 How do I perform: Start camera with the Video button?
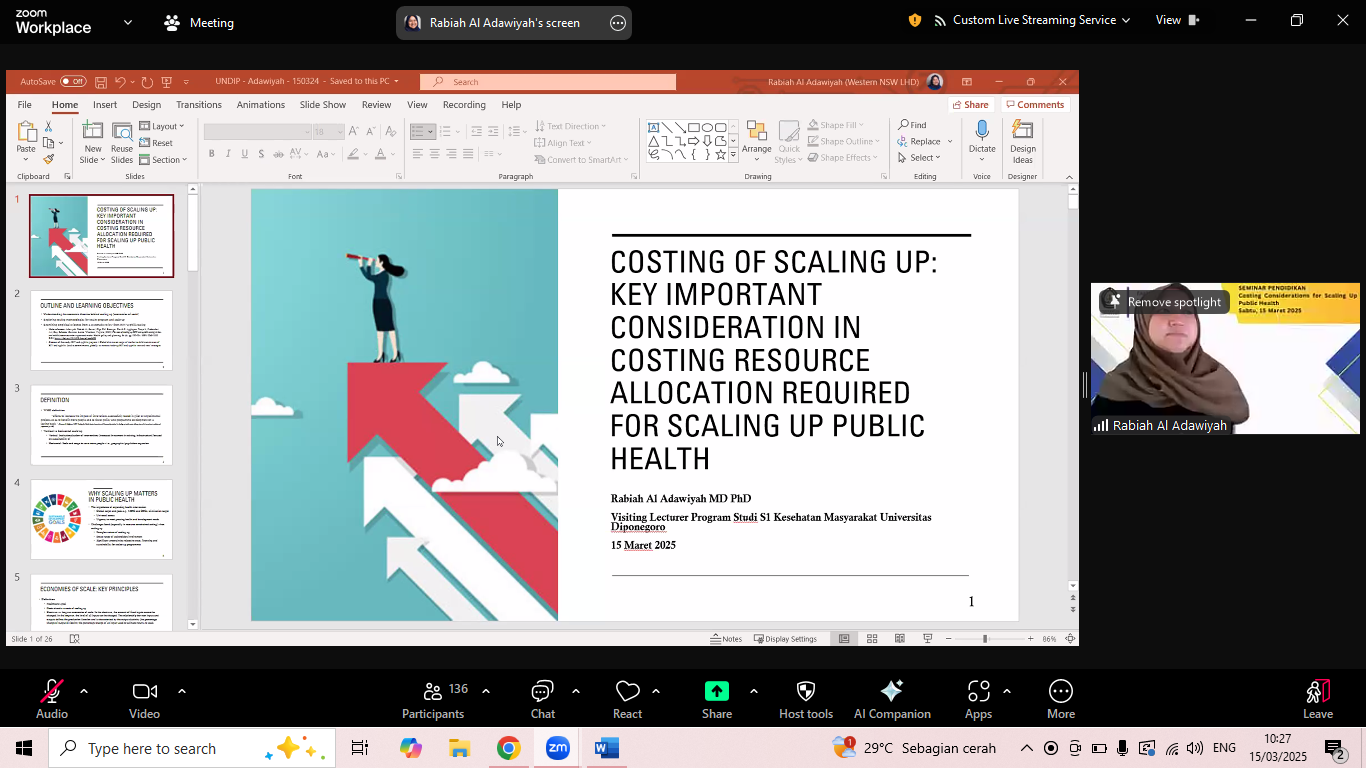click(144, 692)
